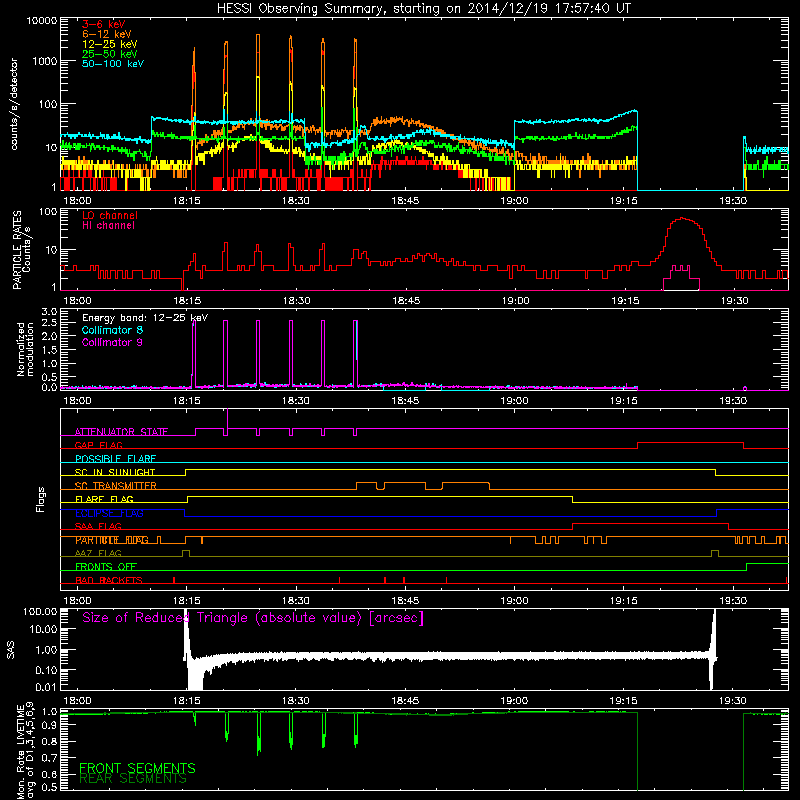The width and height of the screenshot is (800, 800).
Task: Click '19:00' time tick under particle rates plot
Action: click(515, 301)
